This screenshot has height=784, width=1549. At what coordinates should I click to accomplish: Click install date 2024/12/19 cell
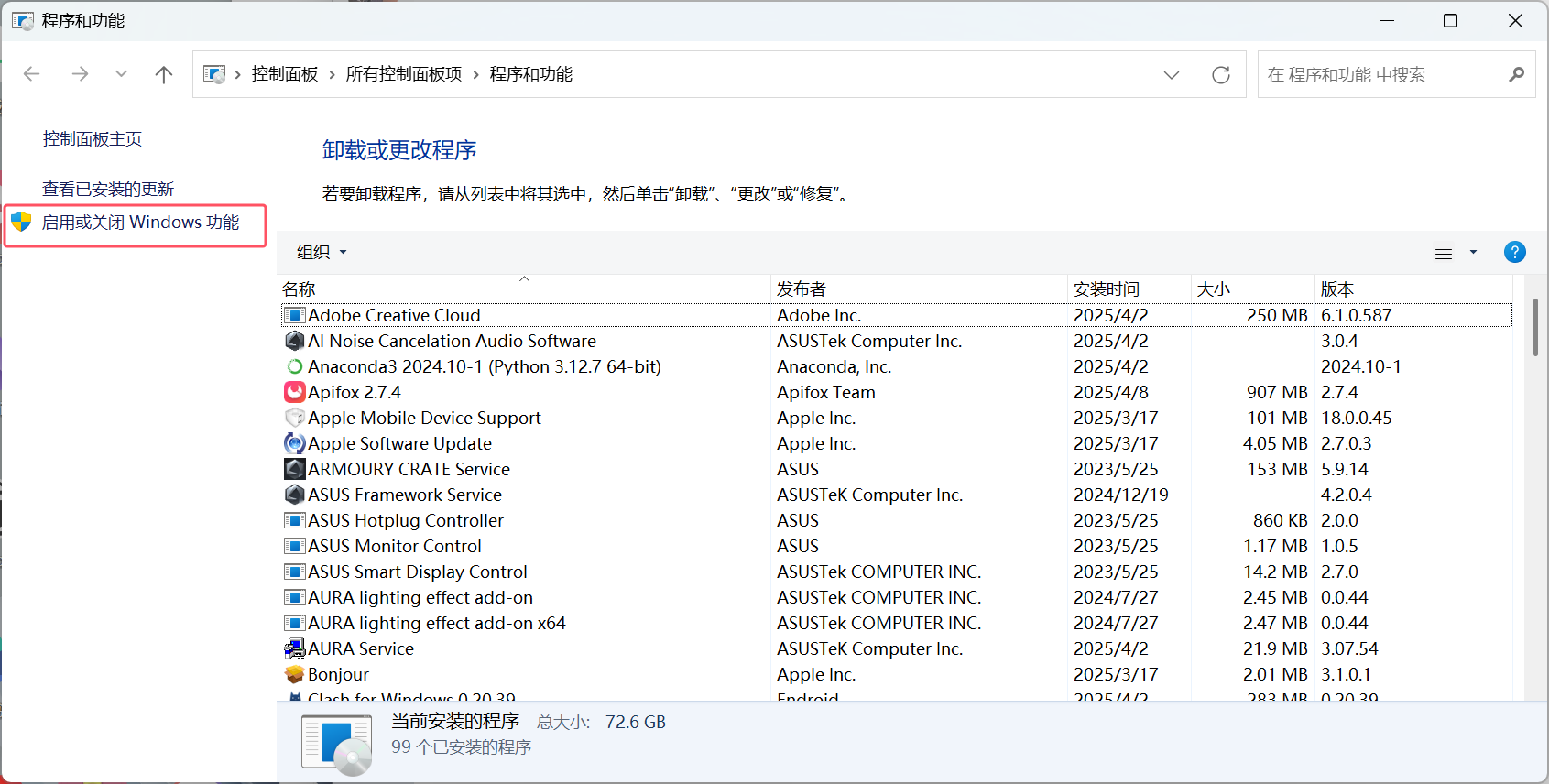click(1121, 495)
